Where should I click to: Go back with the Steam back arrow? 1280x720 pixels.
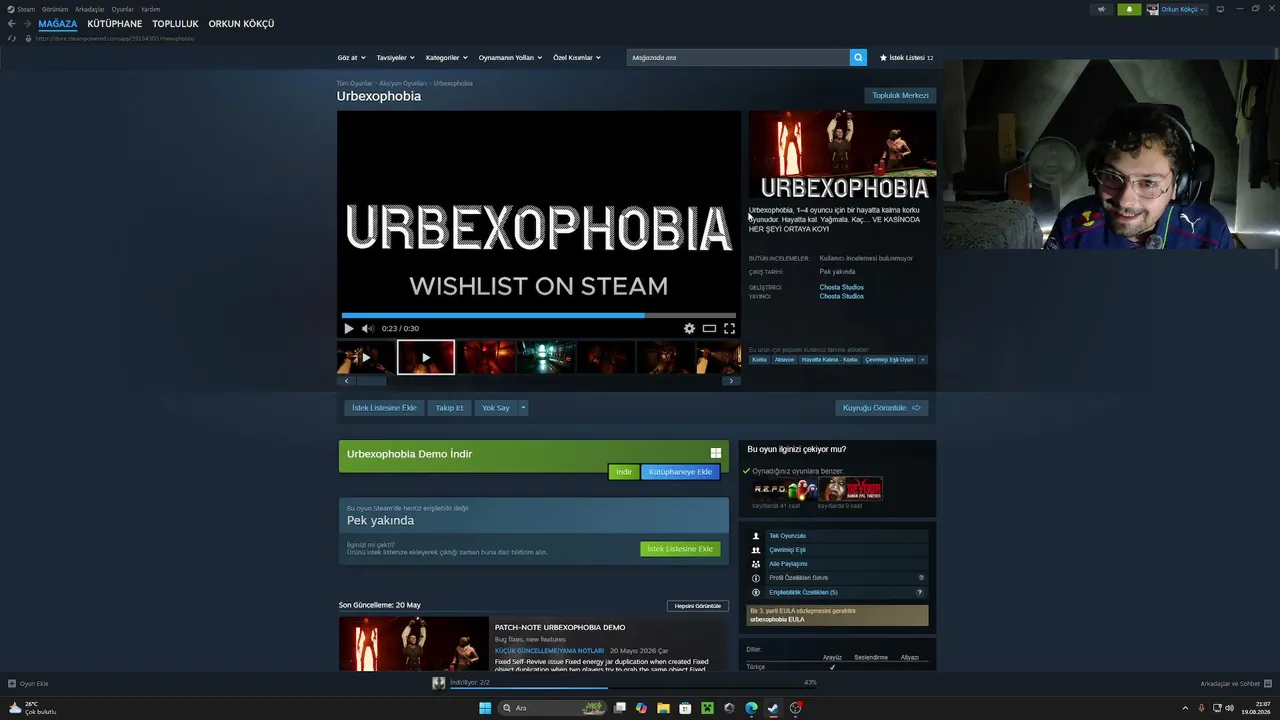[12, 24]
